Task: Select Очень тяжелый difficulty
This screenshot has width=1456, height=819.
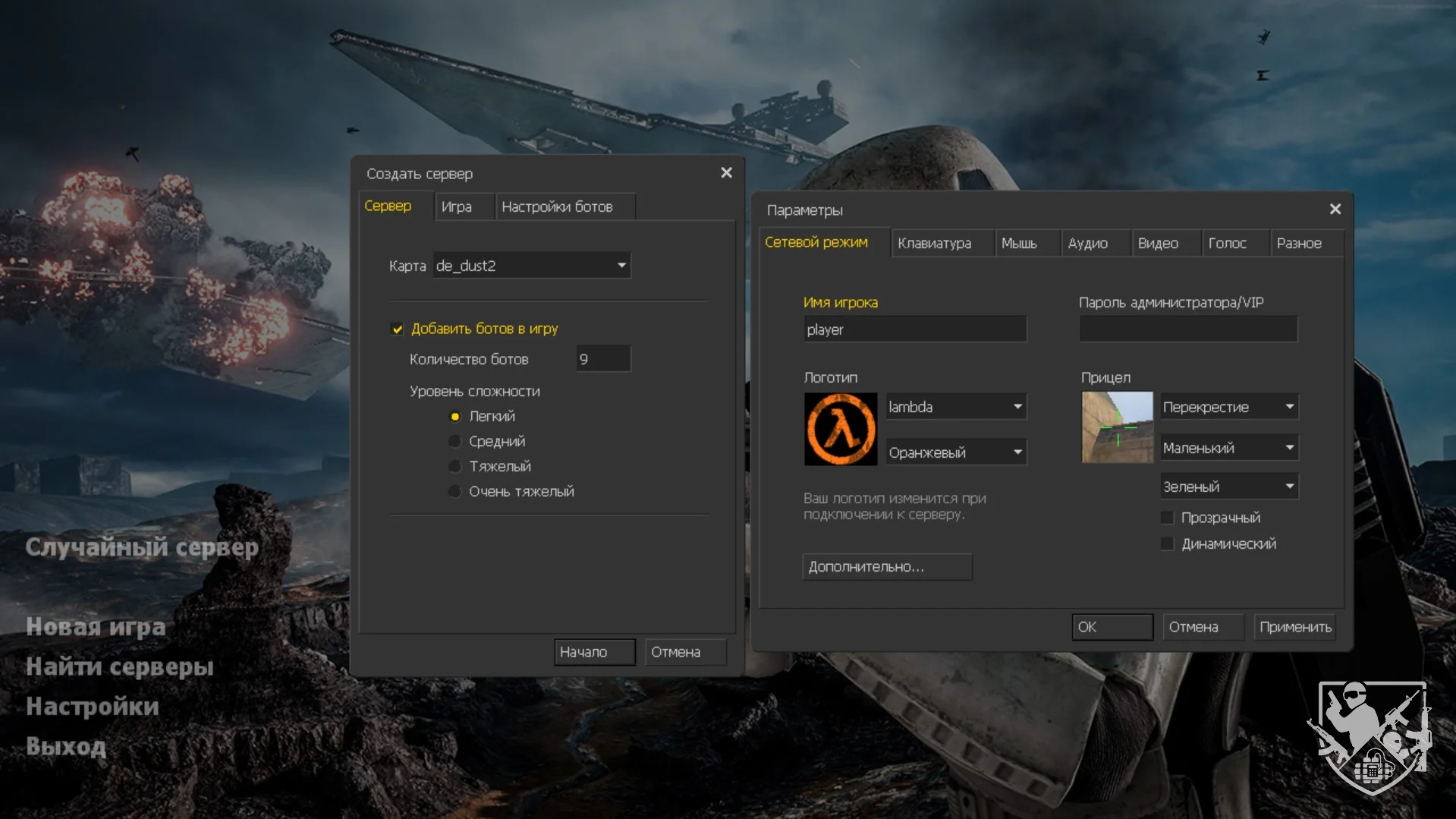Action: click(x=454, y=491)
